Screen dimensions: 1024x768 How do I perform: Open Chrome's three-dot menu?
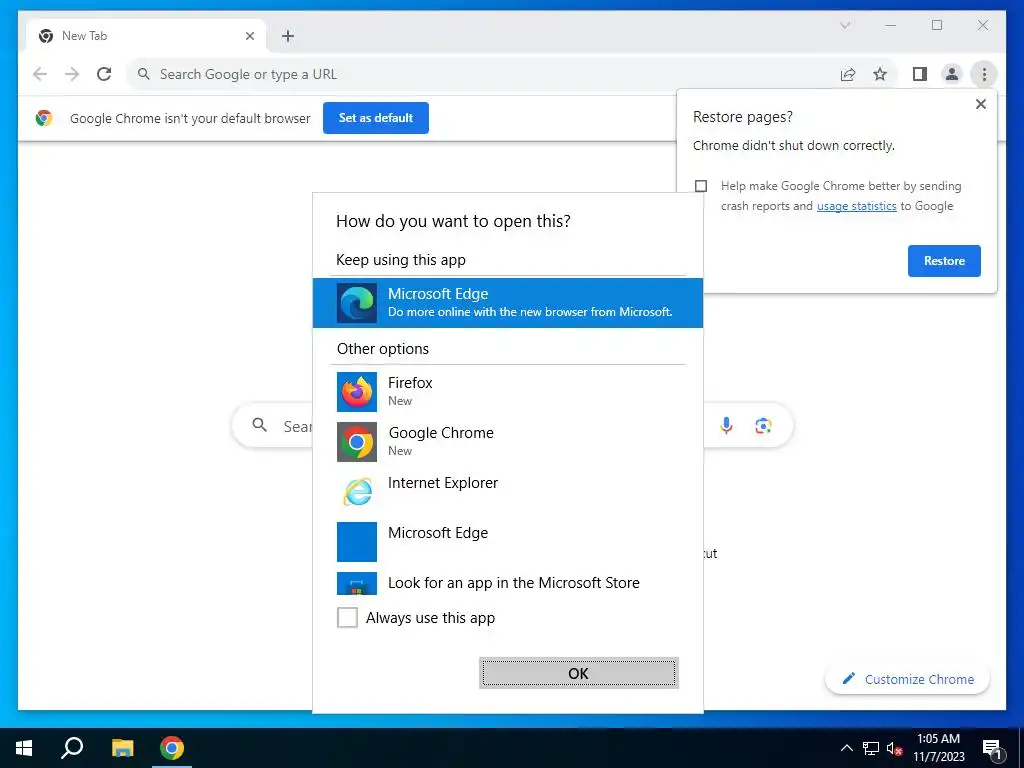click(984, 74)
